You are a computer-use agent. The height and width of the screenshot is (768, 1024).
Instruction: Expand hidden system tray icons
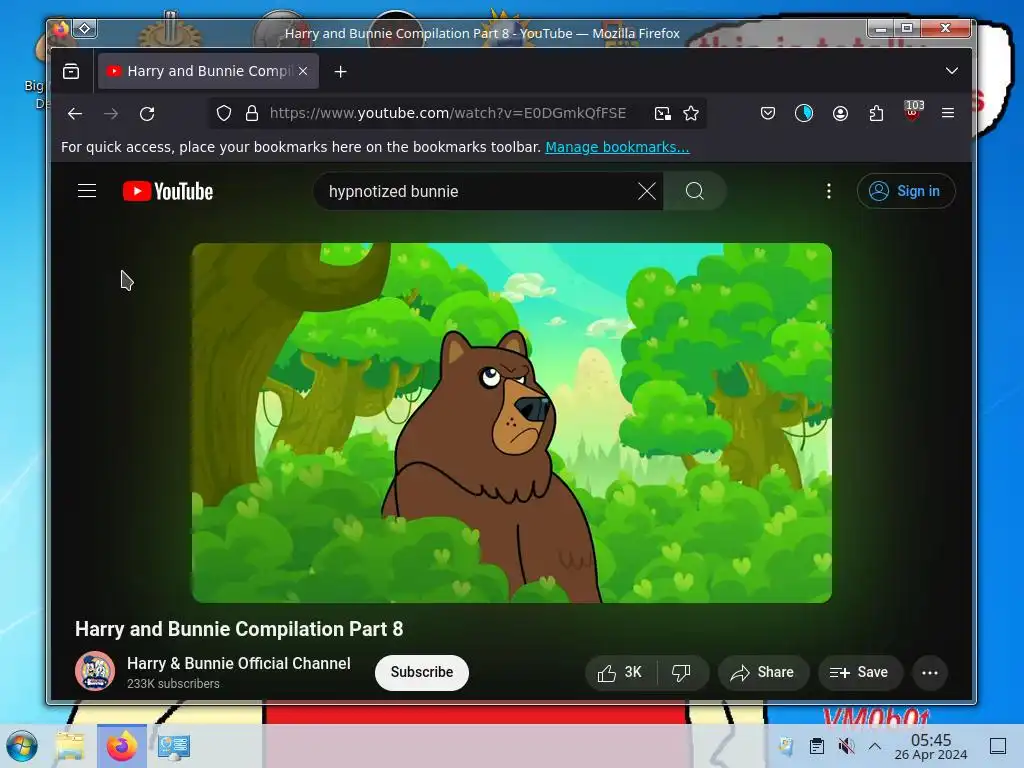tap(875, 746)
